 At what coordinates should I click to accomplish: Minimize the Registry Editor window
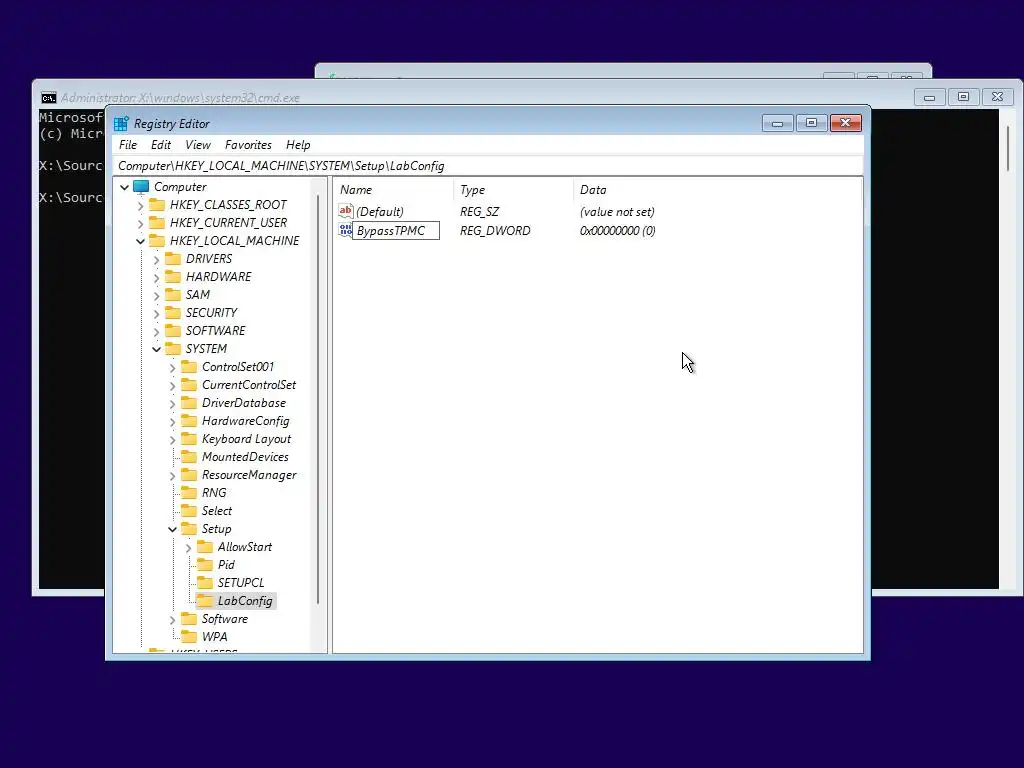coord(778,123)
